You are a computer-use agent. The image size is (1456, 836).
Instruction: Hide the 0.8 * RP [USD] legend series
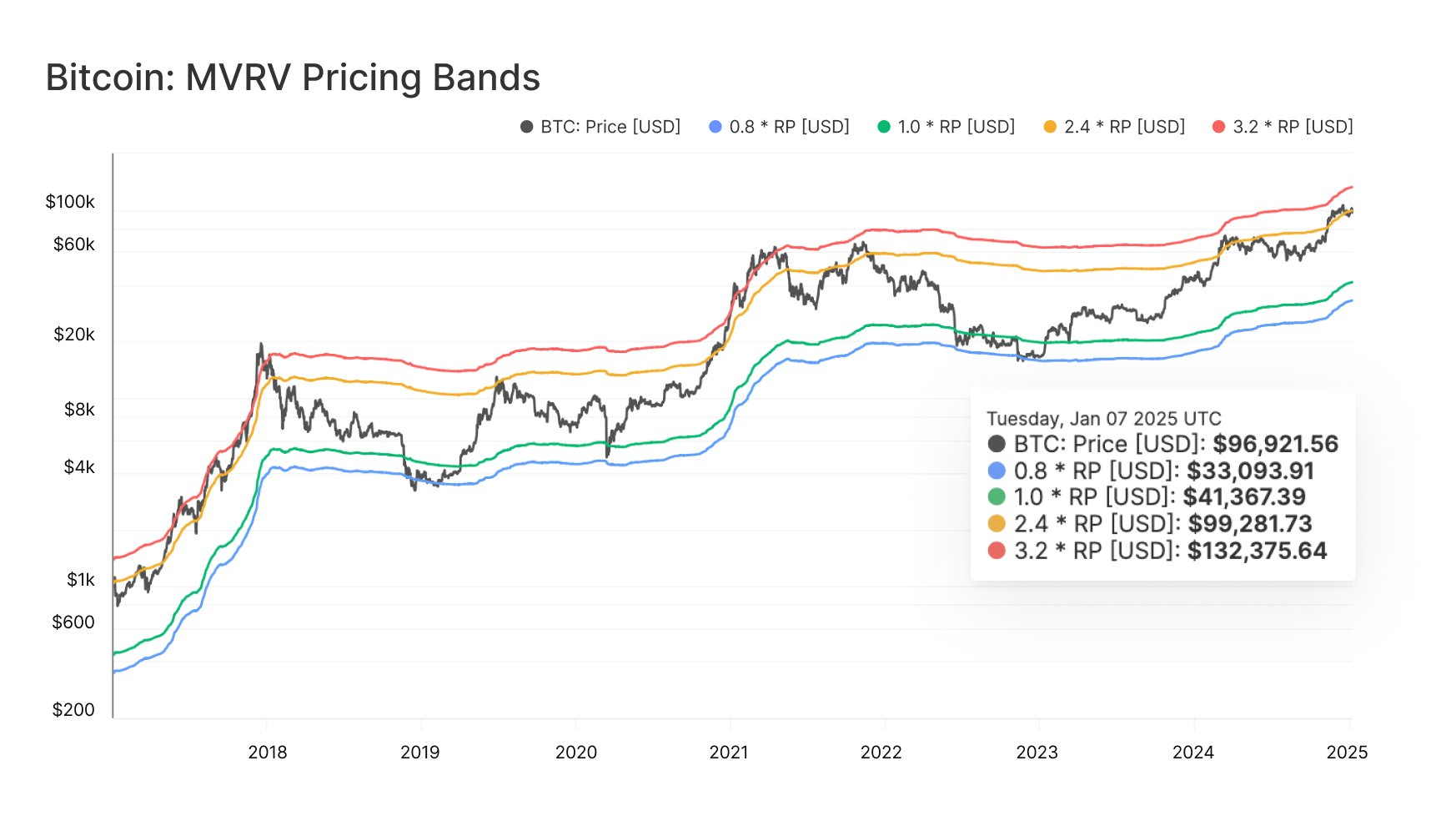[x=789, y=127]
